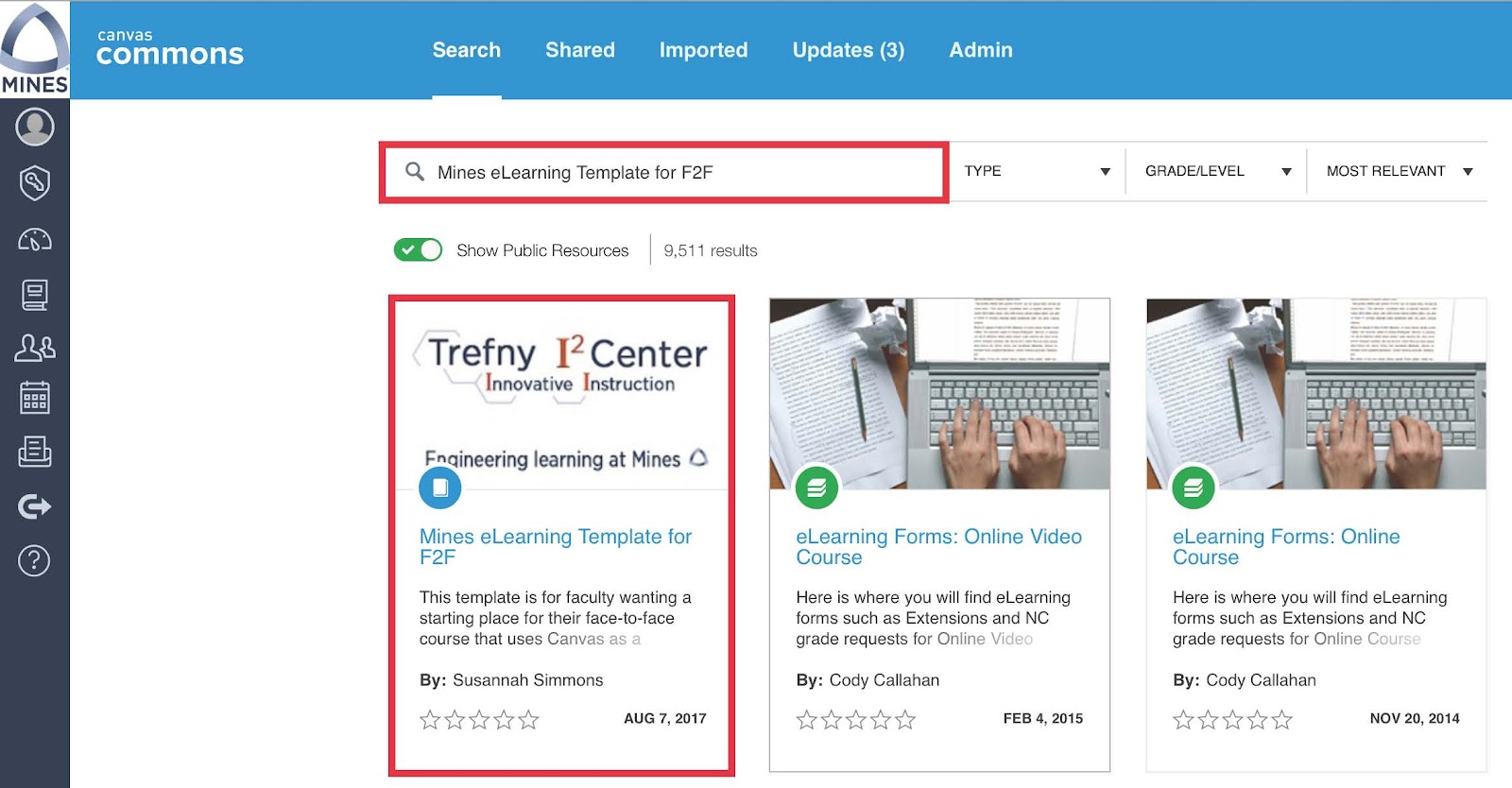Toggle Show Public Resources switch
This screenshot has height=788, width=1512.
(418, 249)
